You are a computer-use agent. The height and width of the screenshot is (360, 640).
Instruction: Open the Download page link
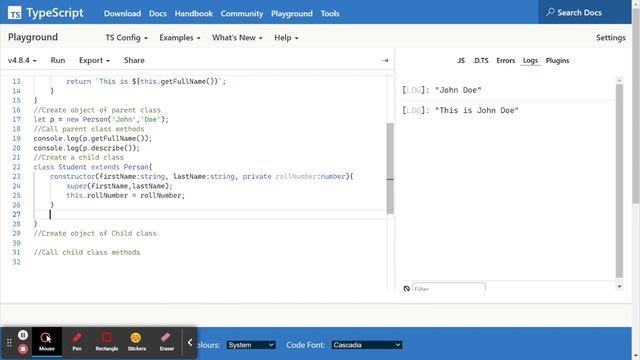(122, 13)
